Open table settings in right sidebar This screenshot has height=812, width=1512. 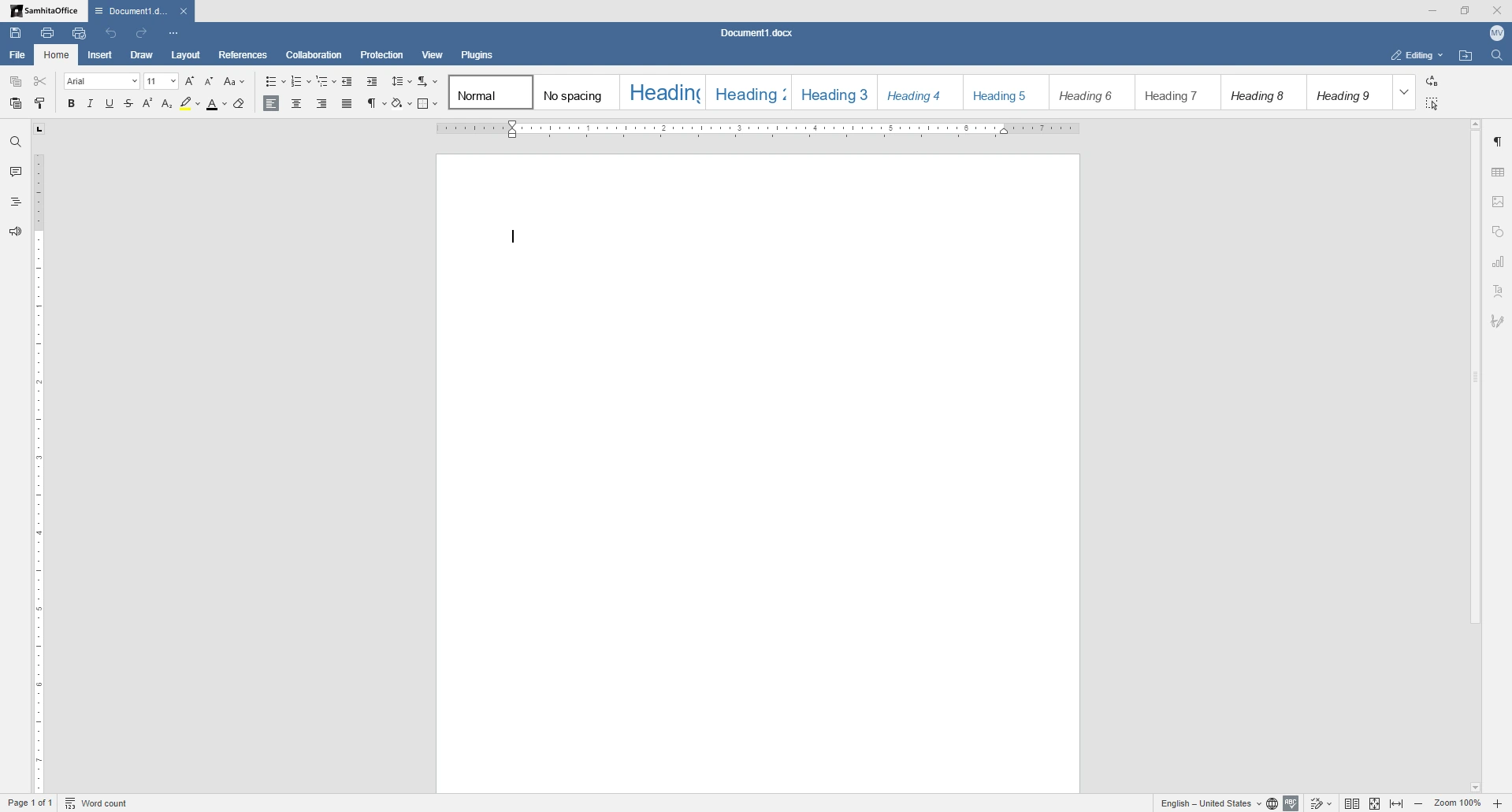[x=1499, y=172]
